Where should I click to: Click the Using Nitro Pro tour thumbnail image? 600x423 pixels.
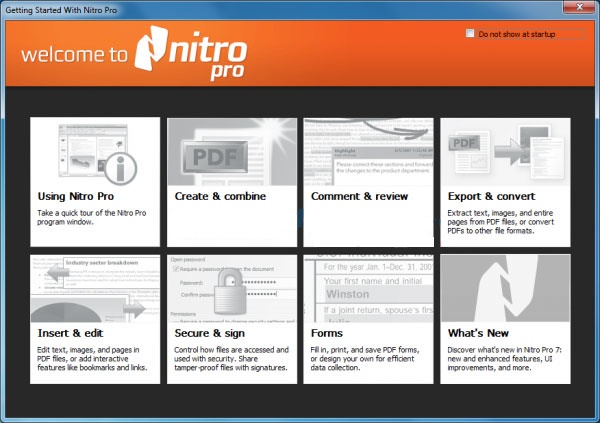coord(97,154)
